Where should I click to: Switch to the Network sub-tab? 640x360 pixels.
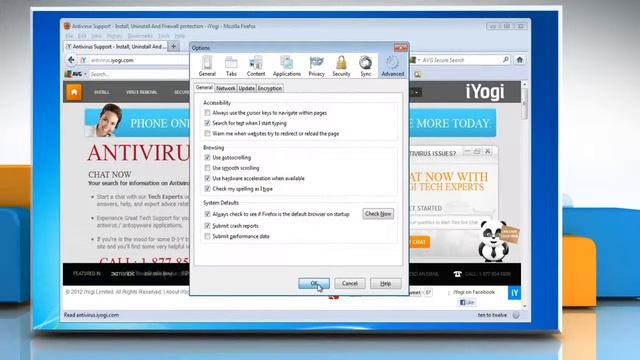225,88
